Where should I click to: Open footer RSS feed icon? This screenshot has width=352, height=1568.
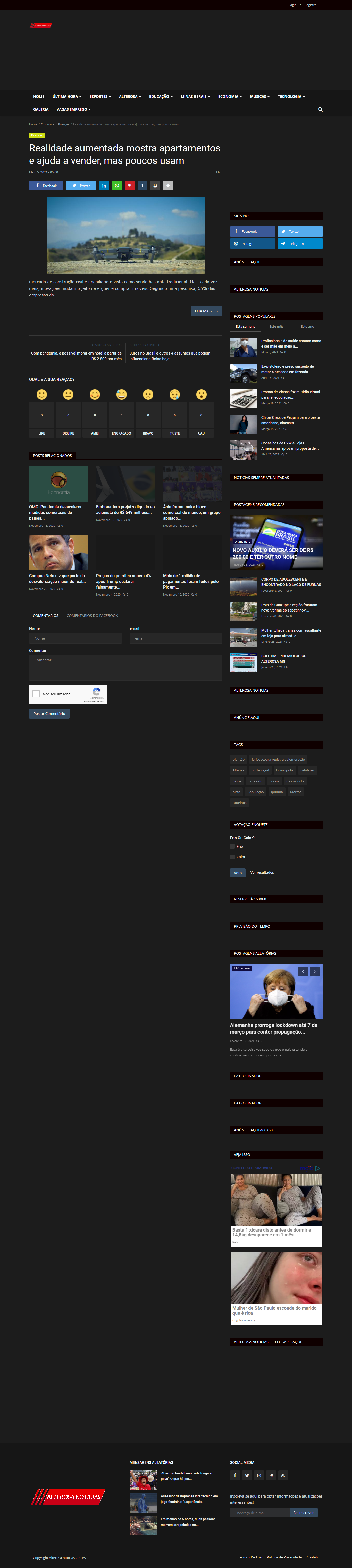(x=283, y=1475)
